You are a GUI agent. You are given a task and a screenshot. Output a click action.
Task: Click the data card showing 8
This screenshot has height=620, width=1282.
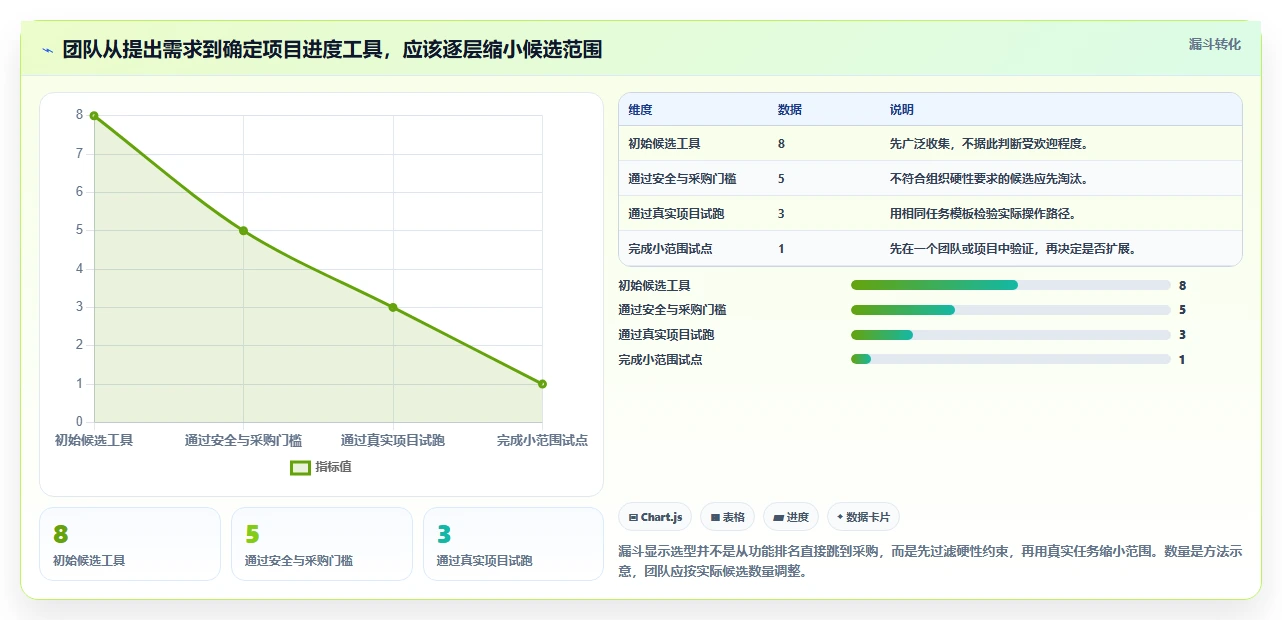pos(130,544)
